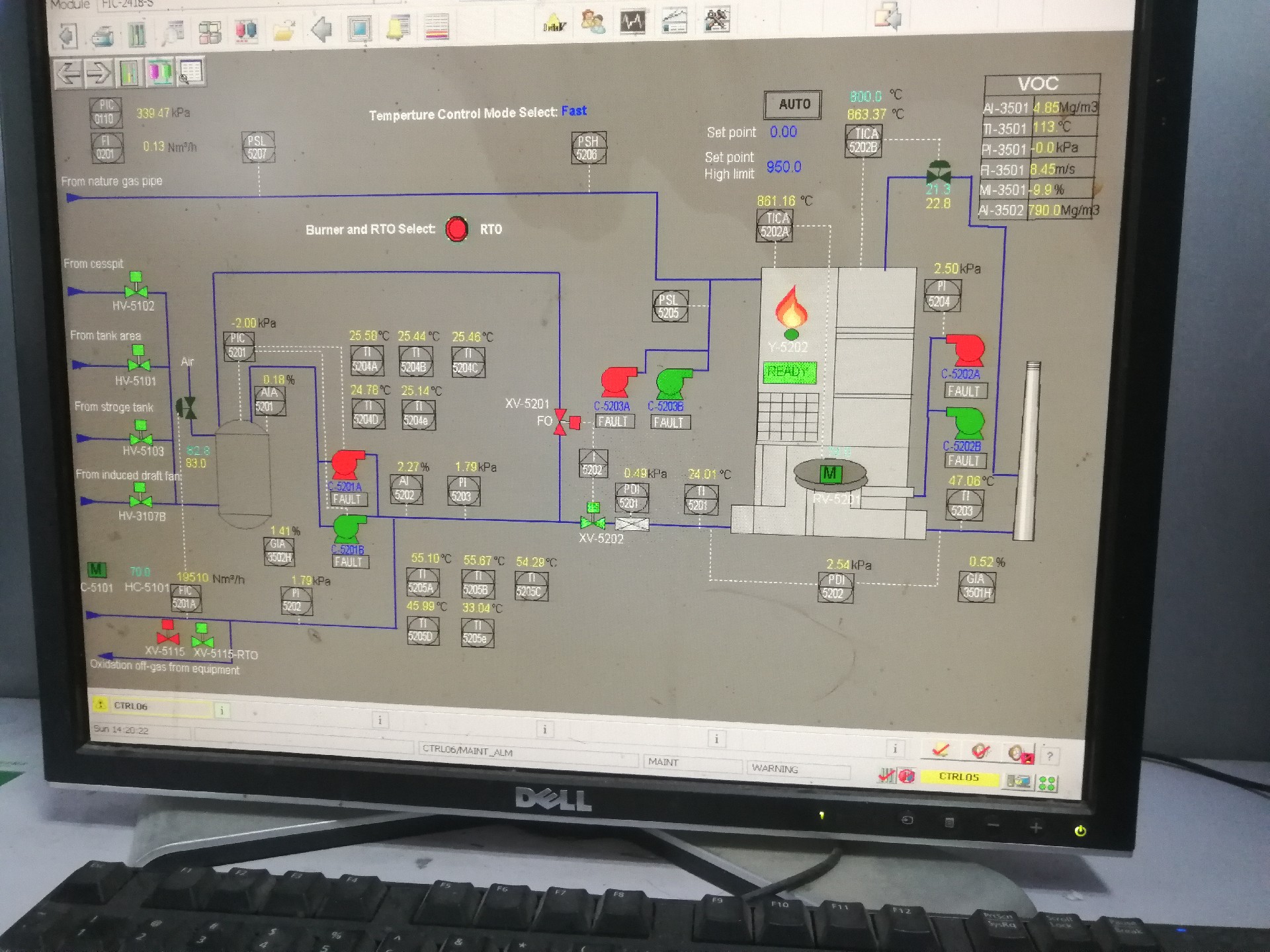Image resolution: width=1270 pixels, height=952 pixels.
Task: Click the Set point High limit 950.0 field
Action: (784, 167)
